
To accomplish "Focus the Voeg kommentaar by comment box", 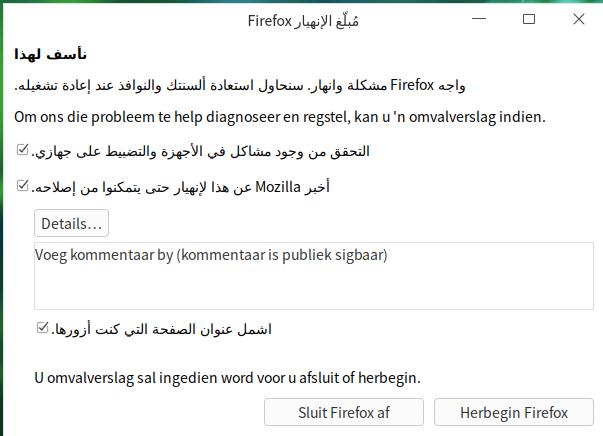I will 314,276.
